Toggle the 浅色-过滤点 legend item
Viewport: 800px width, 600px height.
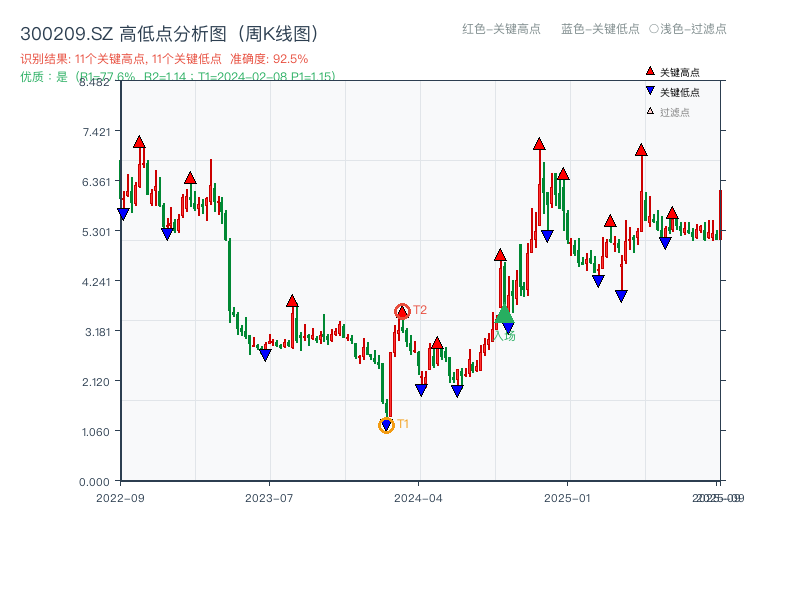pos(688,30)
